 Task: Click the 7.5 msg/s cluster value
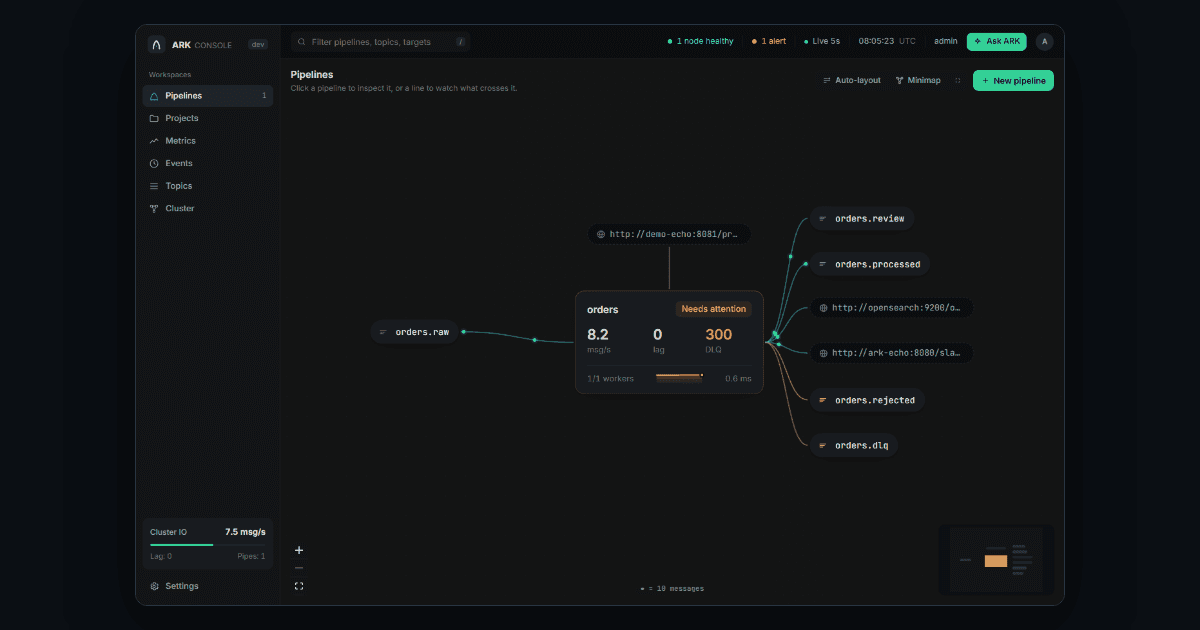pyautogui.click(x=245, y=532)
